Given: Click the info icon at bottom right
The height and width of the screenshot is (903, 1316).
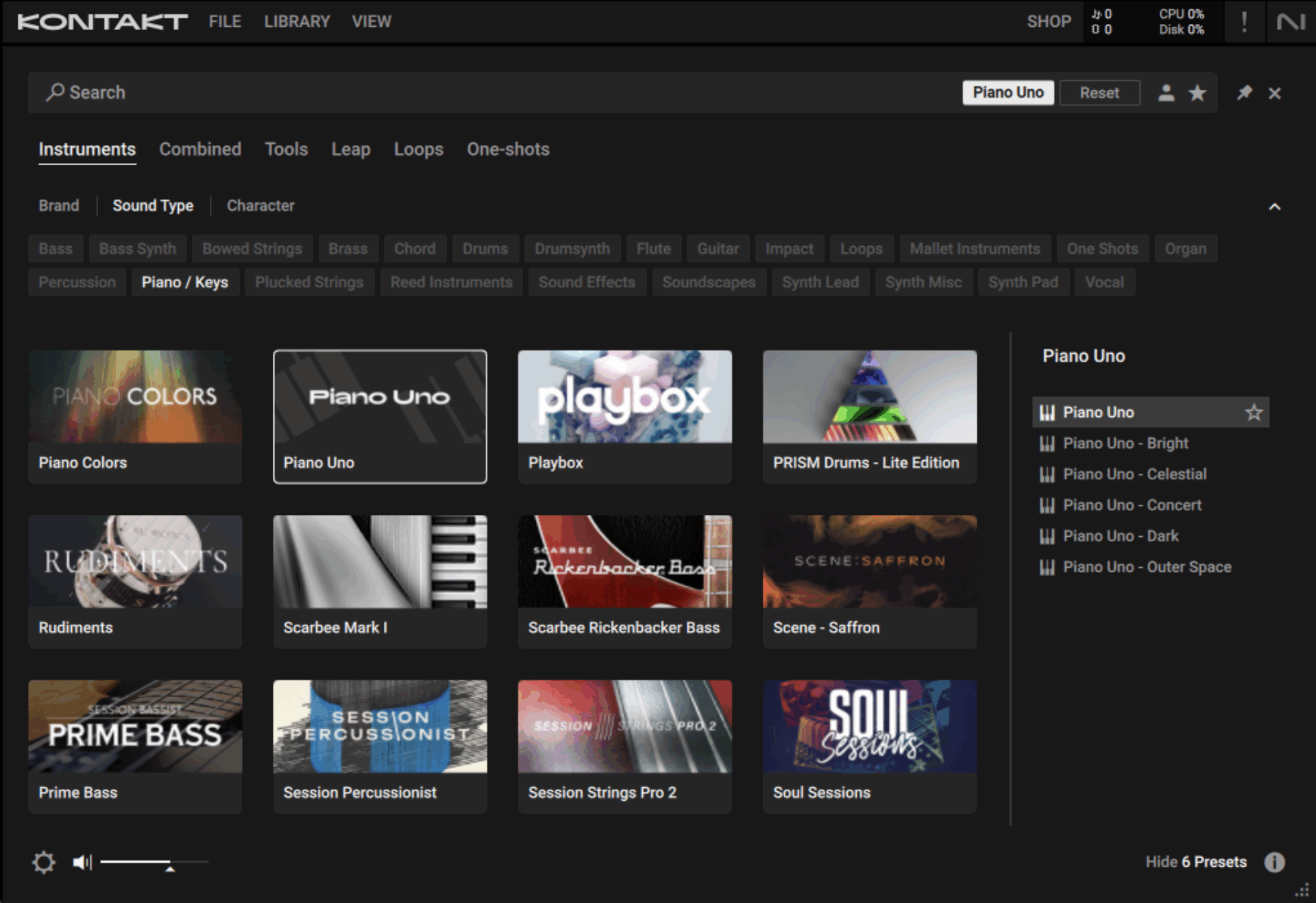Looking at the screenshot, I should 1274,862.
